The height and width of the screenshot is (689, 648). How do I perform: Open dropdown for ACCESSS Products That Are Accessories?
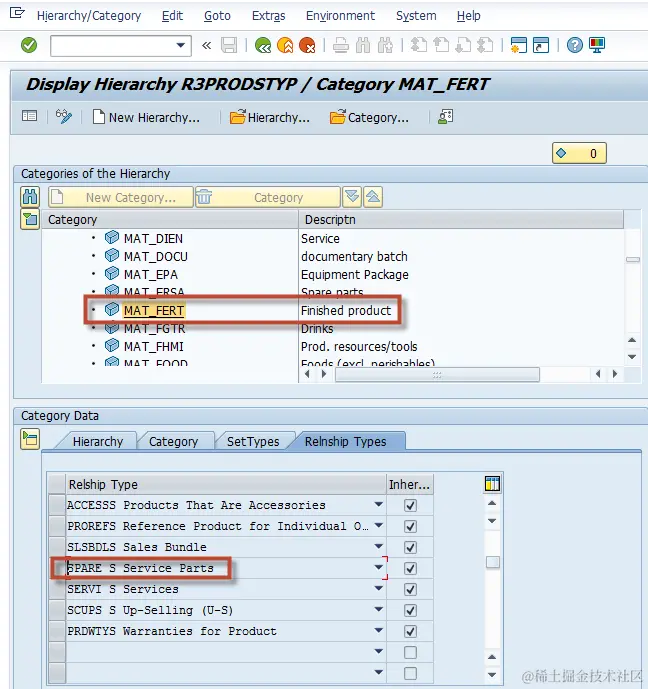(379, 504)
